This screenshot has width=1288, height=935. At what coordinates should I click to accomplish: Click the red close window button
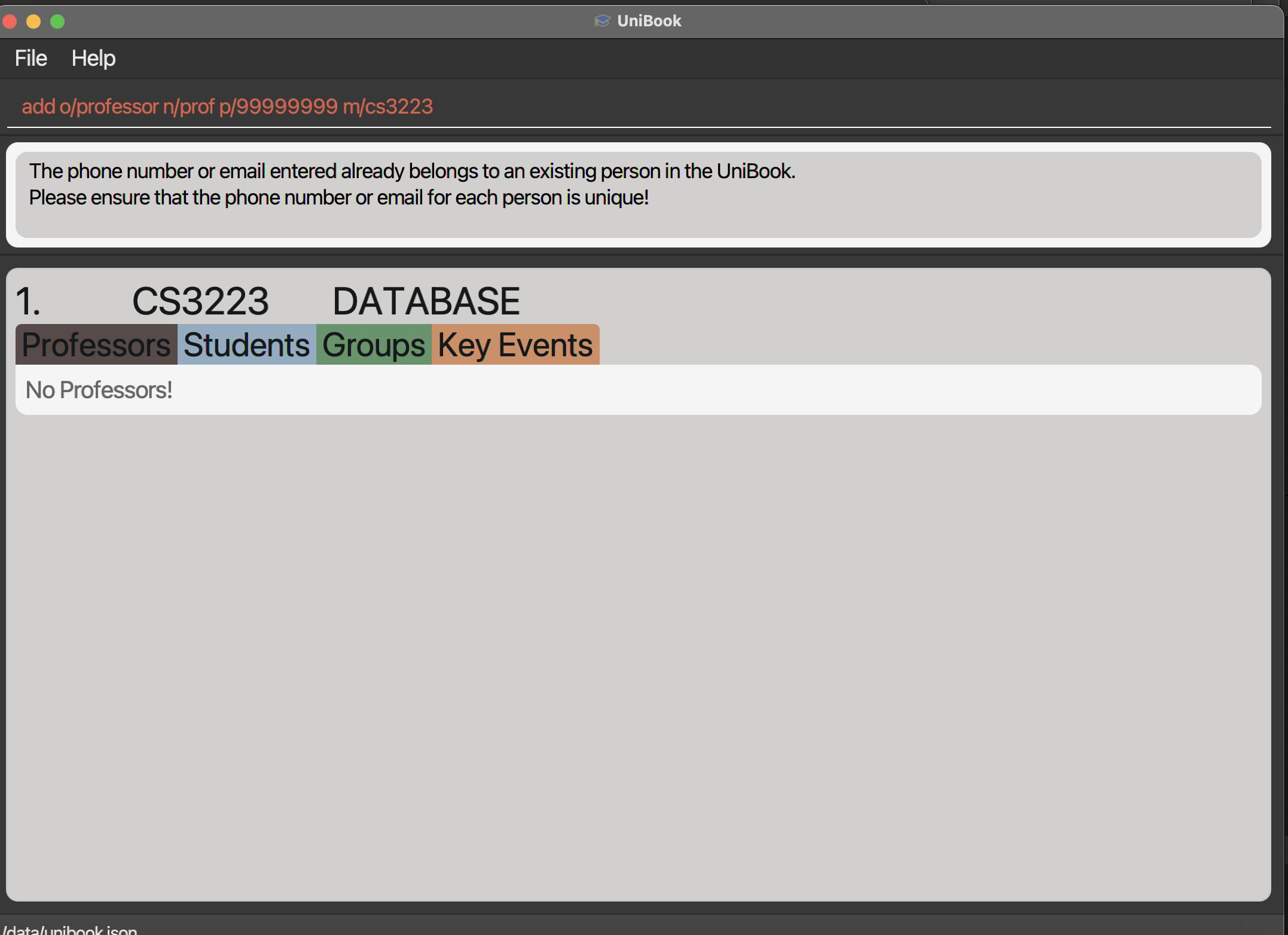point(10,22)
